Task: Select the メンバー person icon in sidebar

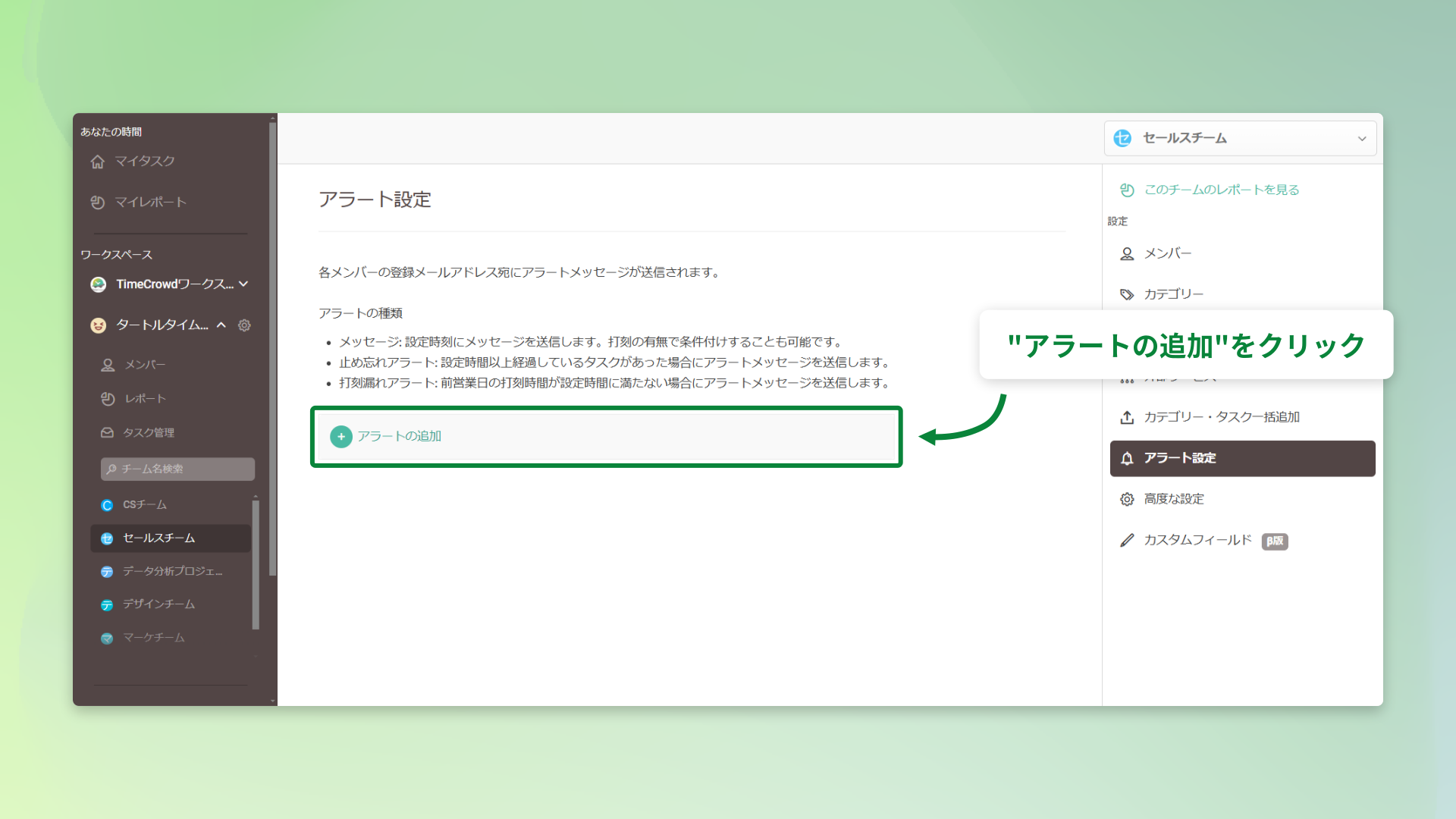Action: (108, 365)
